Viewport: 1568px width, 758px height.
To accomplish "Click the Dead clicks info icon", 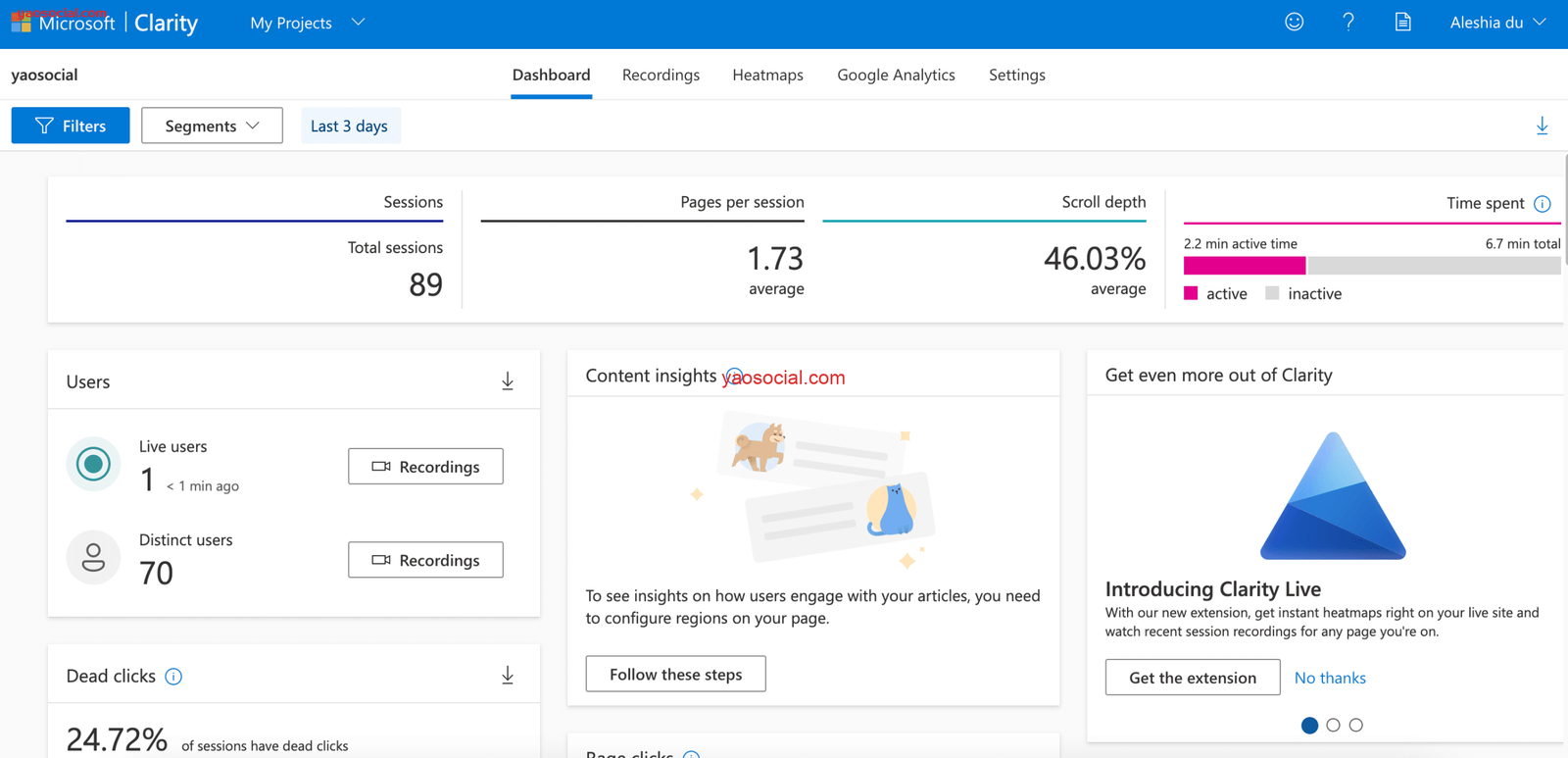I will [173, 677].
